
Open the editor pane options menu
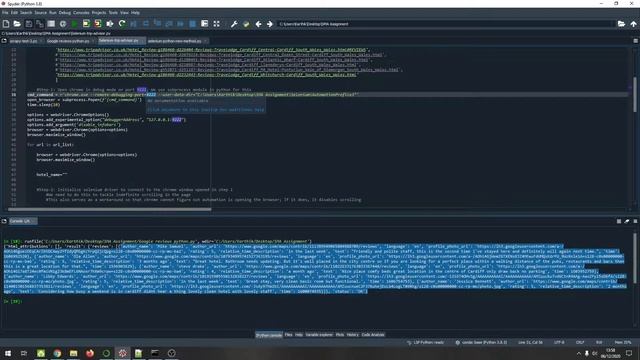click(x=636, y=41)
